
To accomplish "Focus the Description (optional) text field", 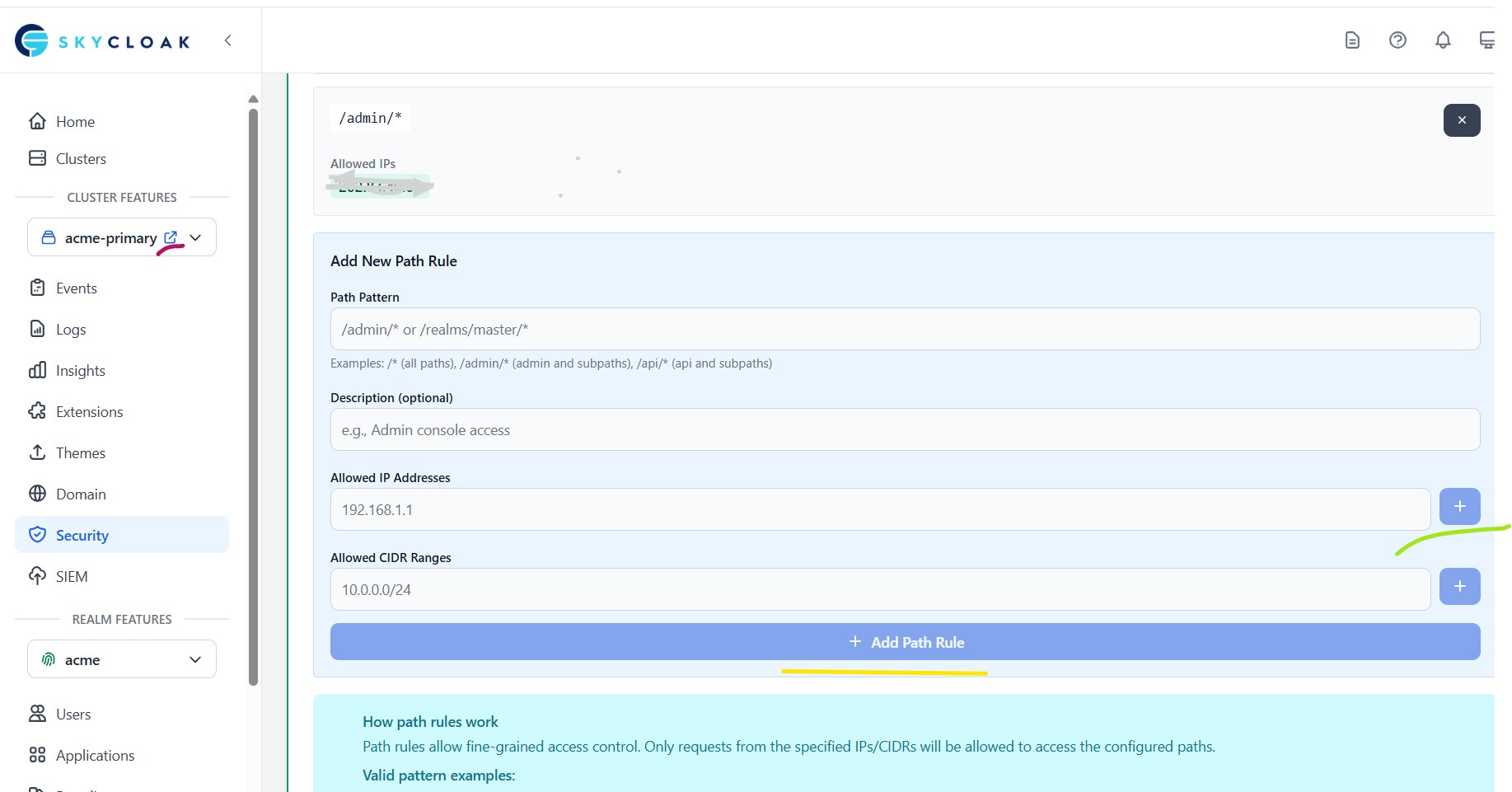I will click(904, 430).
